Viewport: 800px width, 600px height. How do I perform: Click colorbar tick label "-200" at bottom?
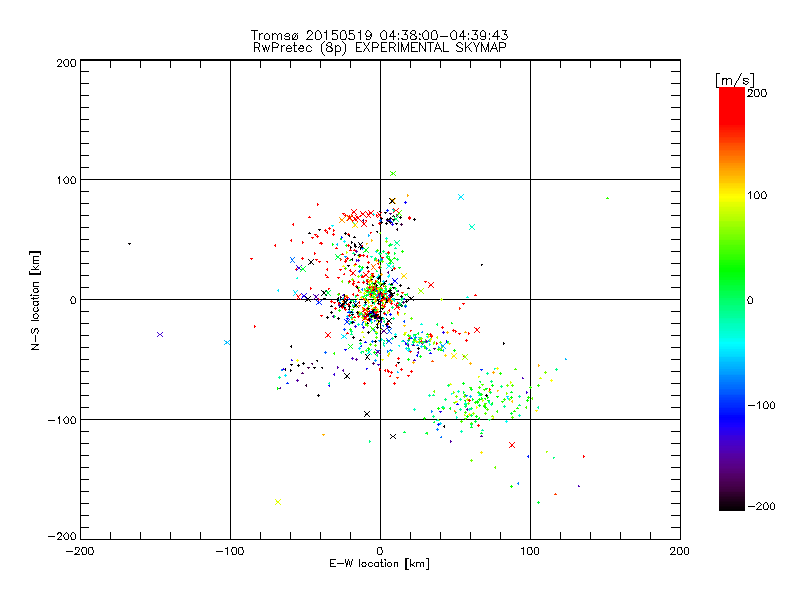(761, 507)
